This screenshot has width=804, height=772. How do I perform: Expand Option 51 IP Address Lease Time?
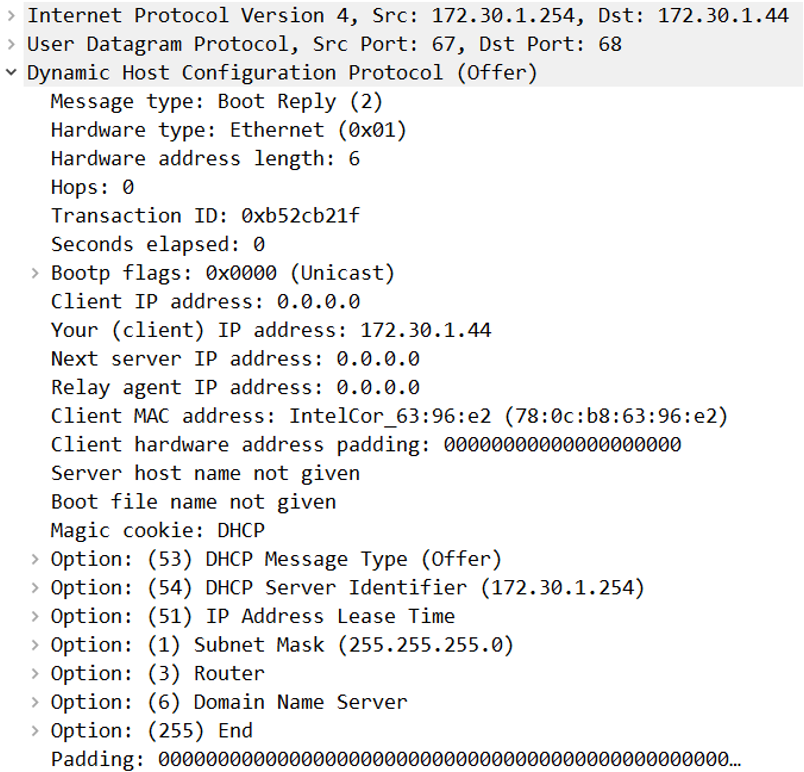tap(36, 616)
